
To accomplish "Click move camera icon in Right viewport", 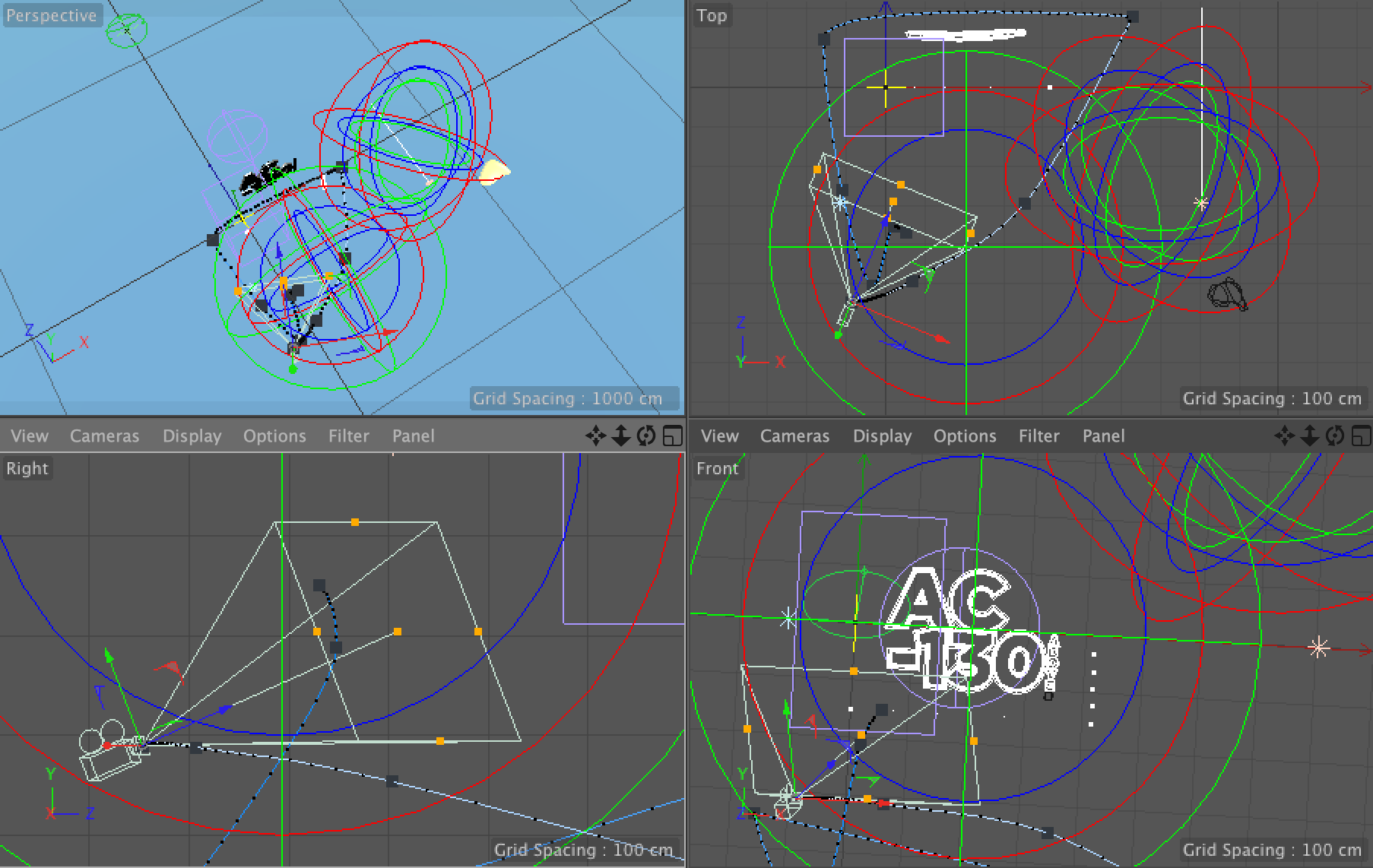I will tap(595, 436).
